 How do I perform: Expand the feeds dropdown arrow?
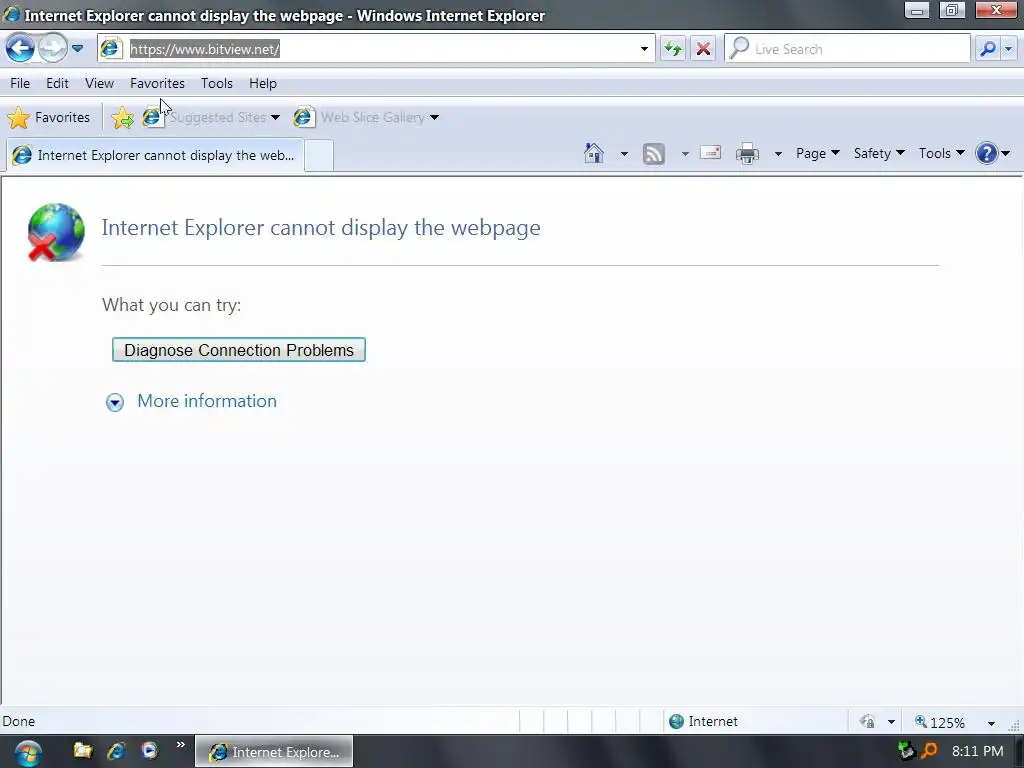[685, 154]
